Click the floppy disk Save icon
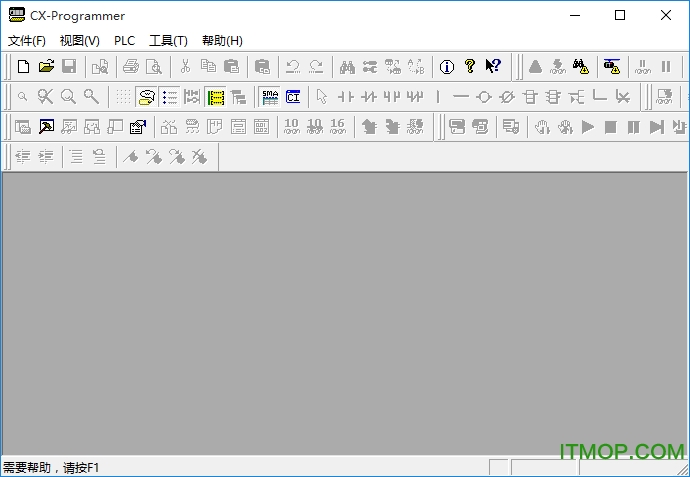Screen dimensions: 690x477 [x=69, y=66]
